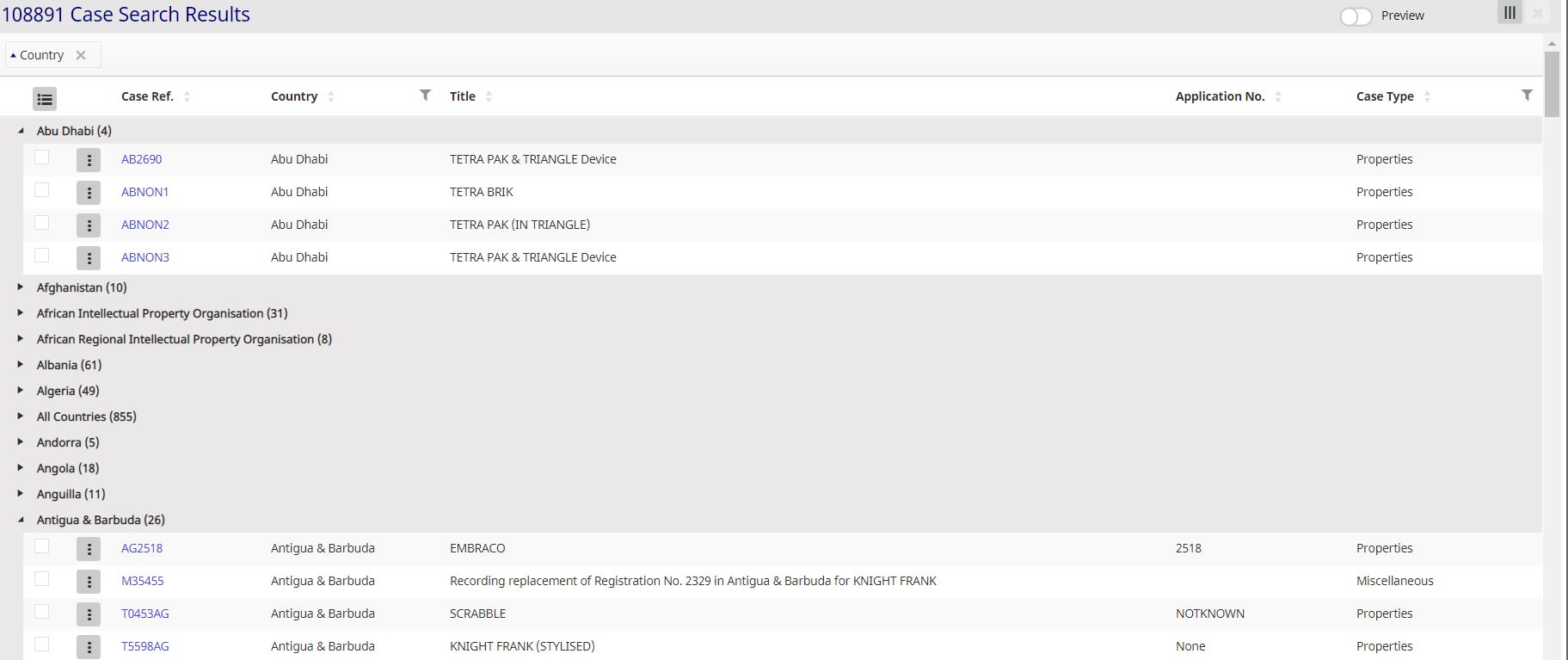Open row actions menu for AG2518
This screenshot has height=660, width=1568.
tap(89, 549)
